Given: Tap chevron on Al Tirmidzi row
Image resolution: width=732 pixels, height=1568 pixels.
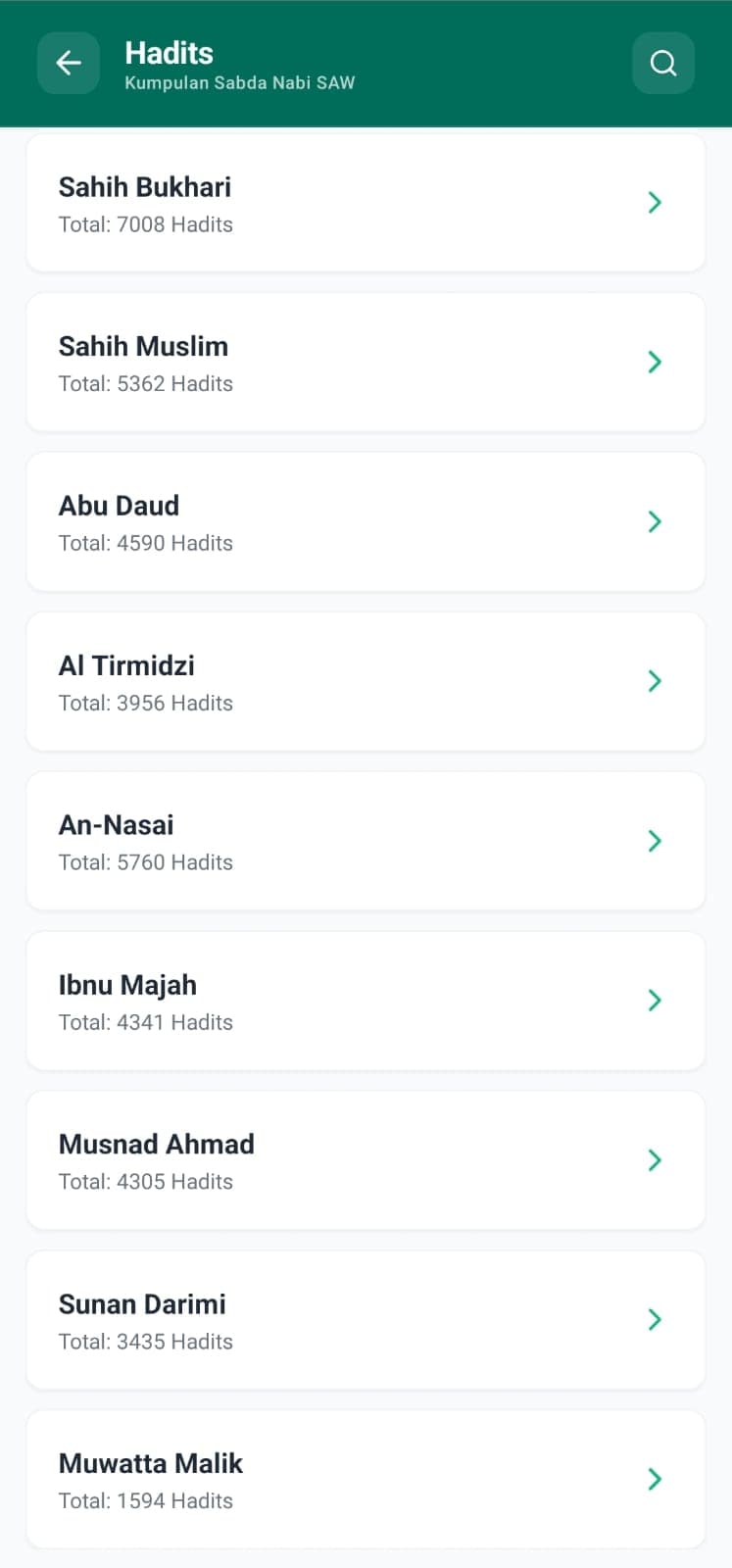Looking at the screenshot, I should click(x=655, y=681).
